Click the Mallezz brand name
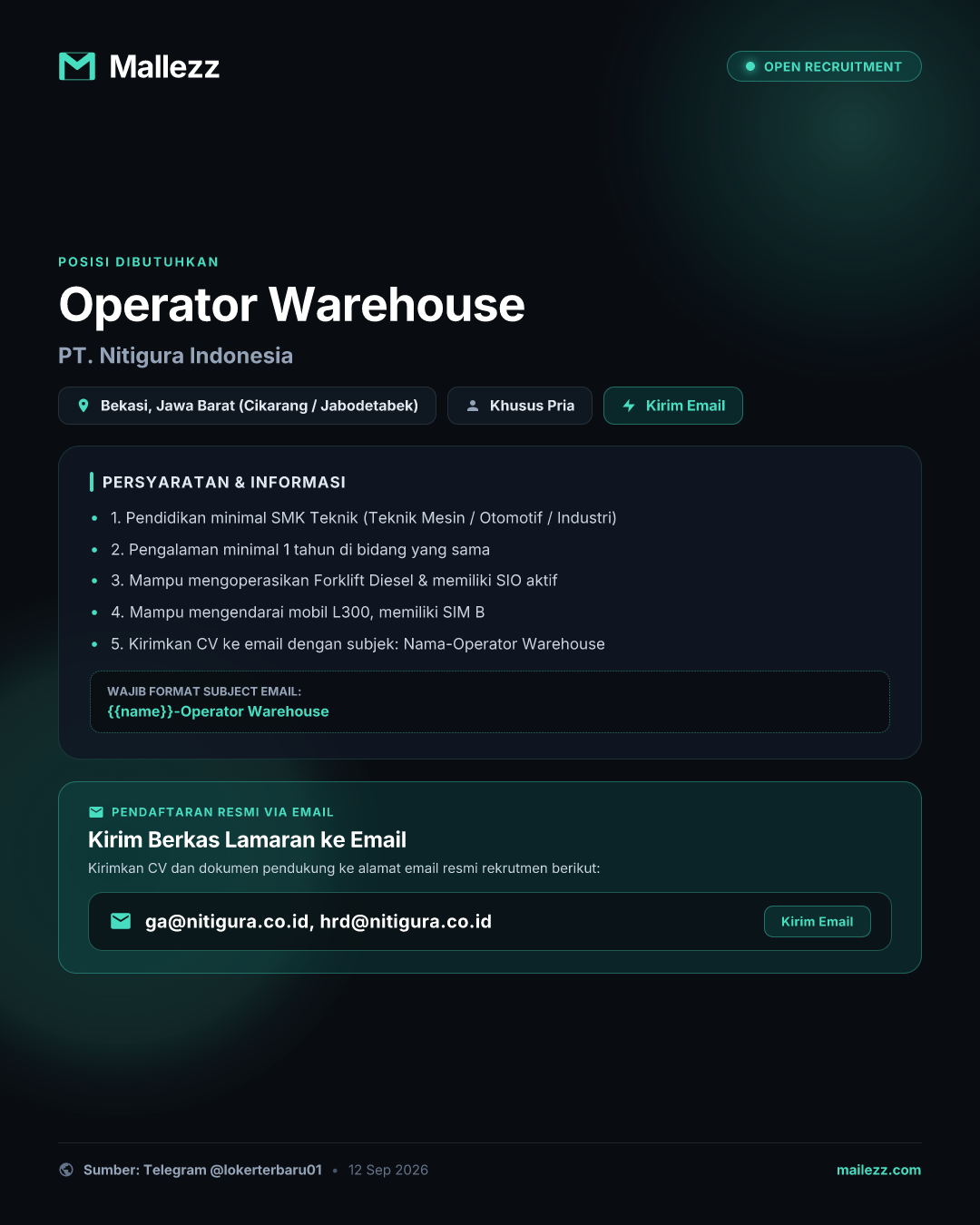Viewport: 980px width, 1225px height. coord(164,66)
